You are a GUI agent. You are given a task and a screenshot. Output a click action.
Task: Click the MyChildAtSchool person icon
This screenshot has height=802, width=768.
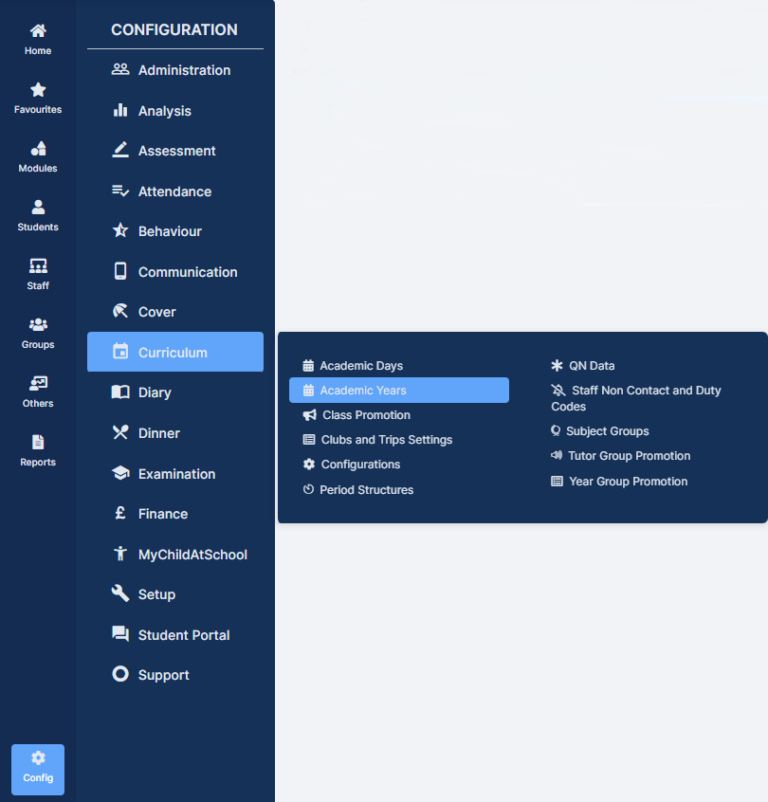click(120, 553)
